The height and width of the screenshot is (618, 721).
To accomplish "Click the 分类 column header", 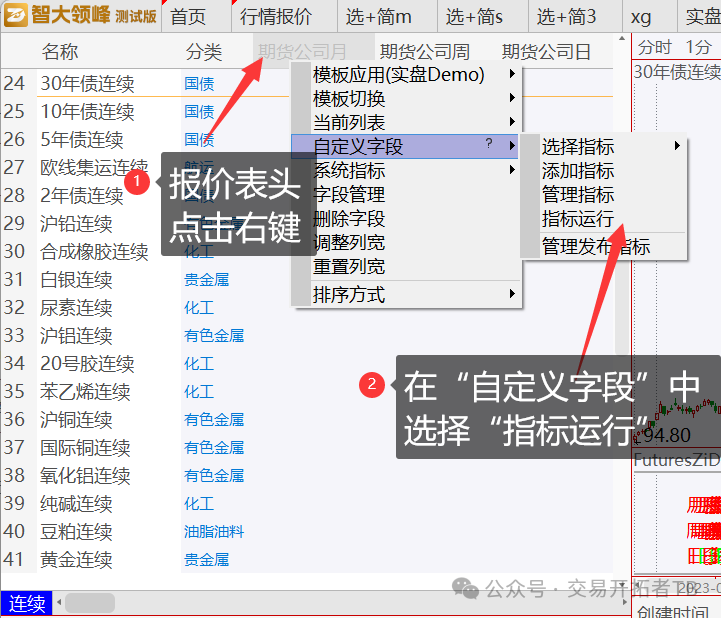I will click(204, 52).
